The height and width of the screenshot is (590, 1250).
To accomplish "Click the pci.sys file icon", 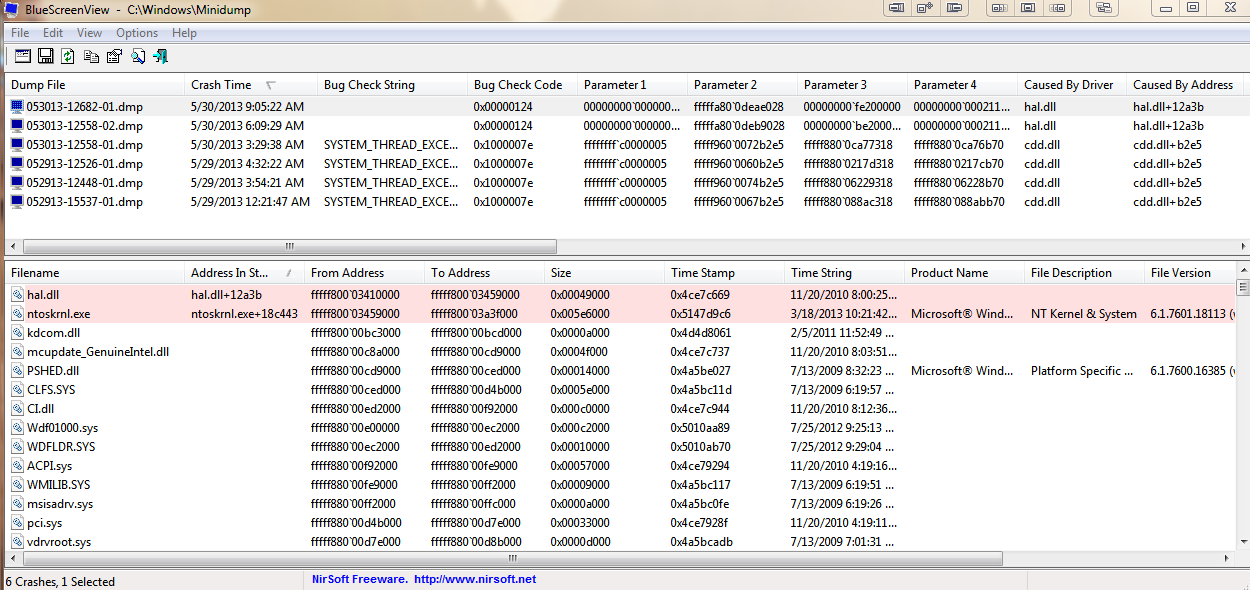I will pyautogui.click(x=17, y=523).
